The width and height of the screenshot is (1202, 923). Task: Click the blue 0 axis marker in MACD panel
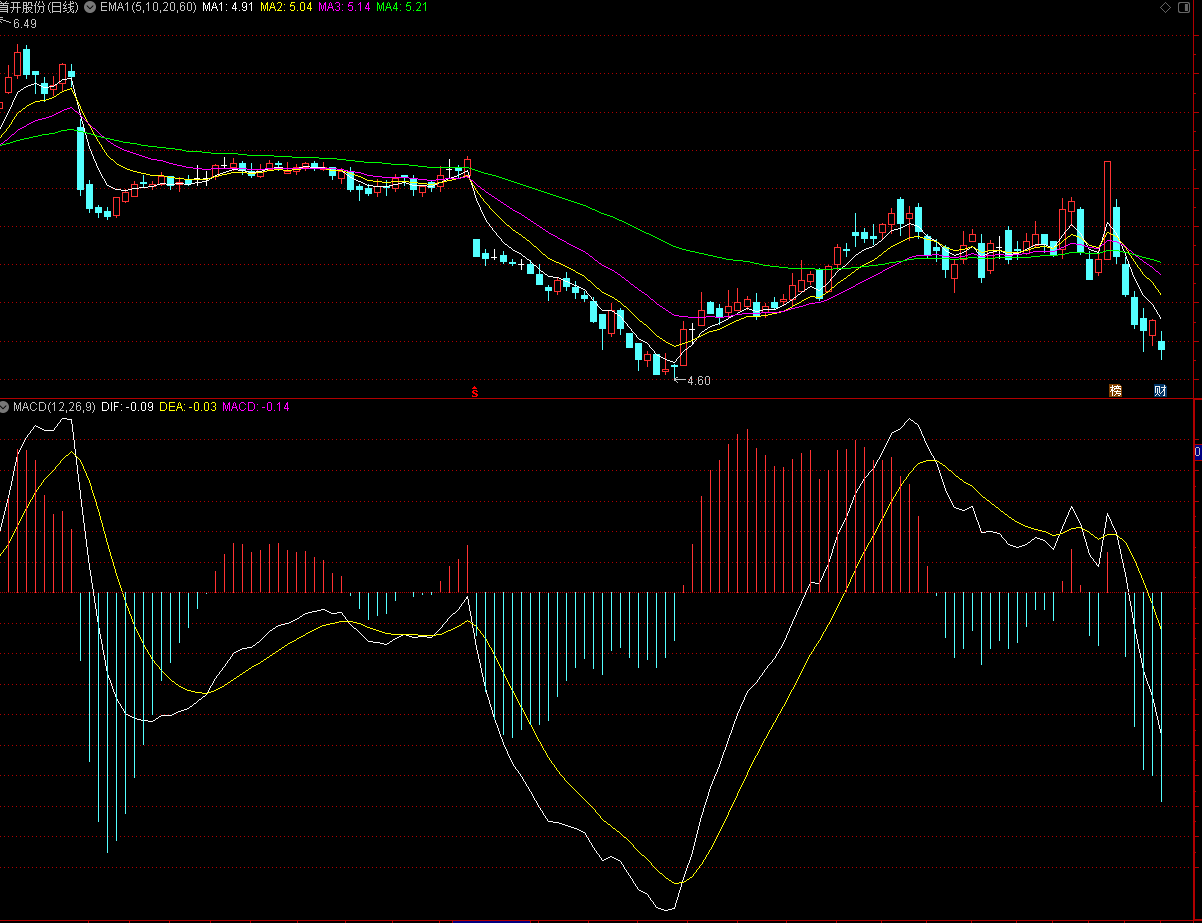[x=1197, y=452]
